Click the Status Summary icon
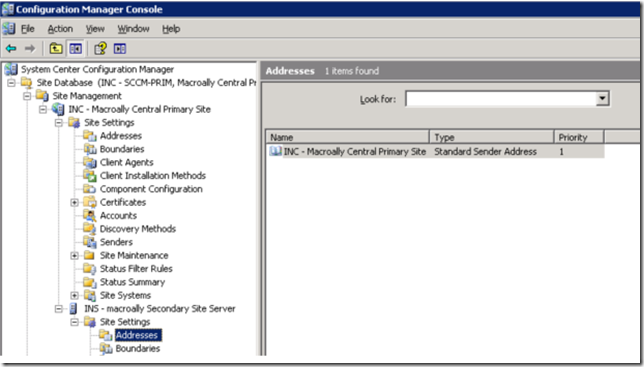 click(90, 282)
